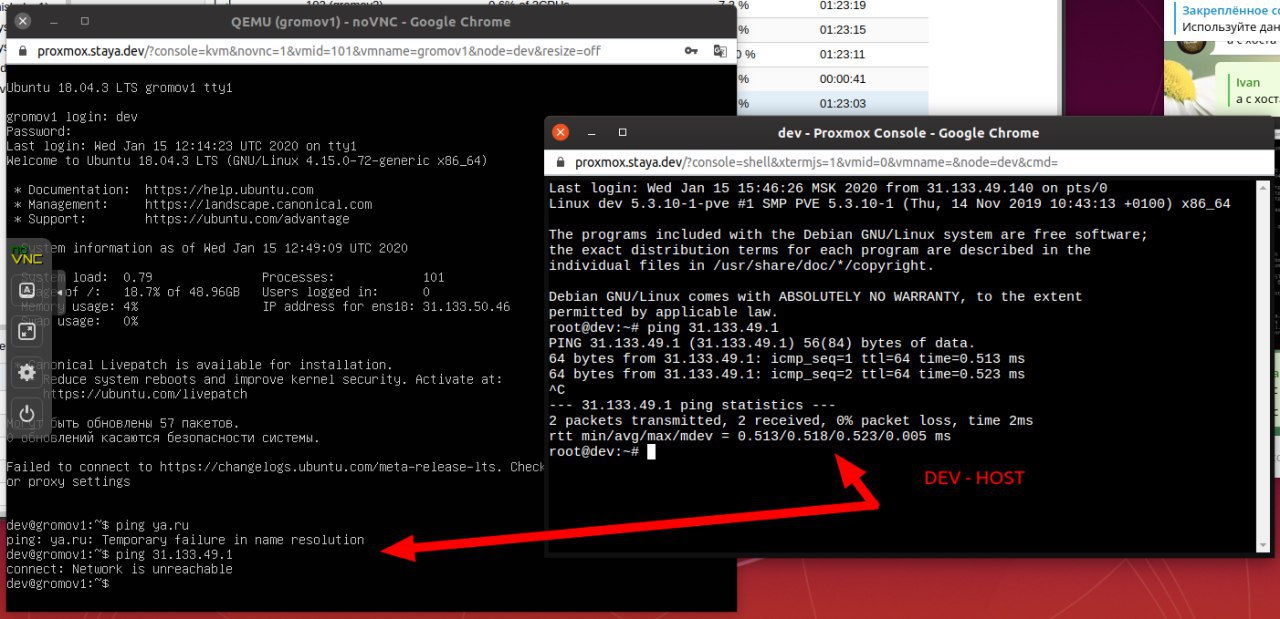
Task: Click 01:23:15 uptime cell in background table
Action: coord(842,30)
